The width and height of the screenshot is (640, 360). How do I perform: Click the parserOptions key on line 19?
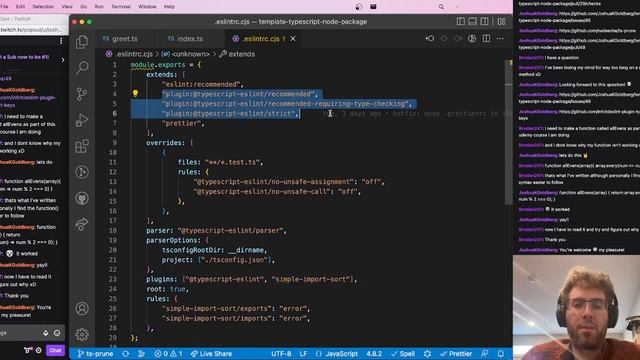click(x=173, y=240)
